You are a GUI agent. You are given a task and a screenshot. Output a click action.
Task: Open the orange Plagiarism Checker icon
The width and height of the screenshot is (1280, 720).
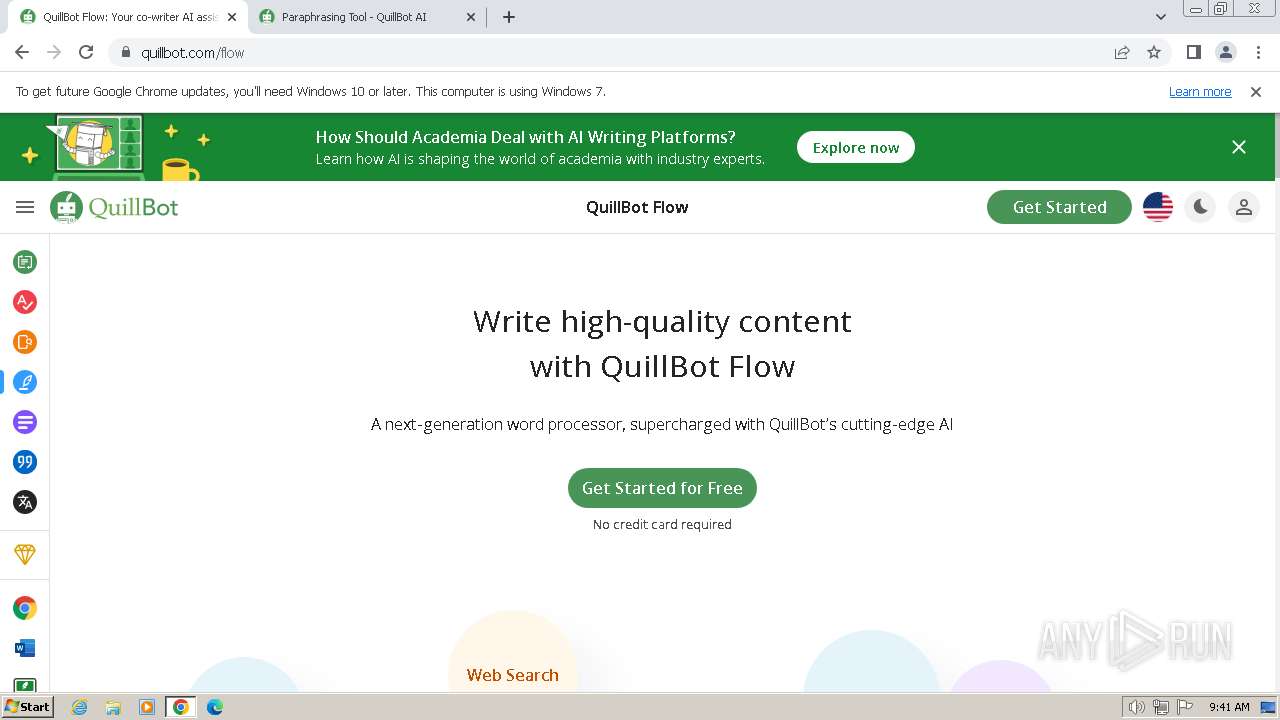click(x=25, y=342)
